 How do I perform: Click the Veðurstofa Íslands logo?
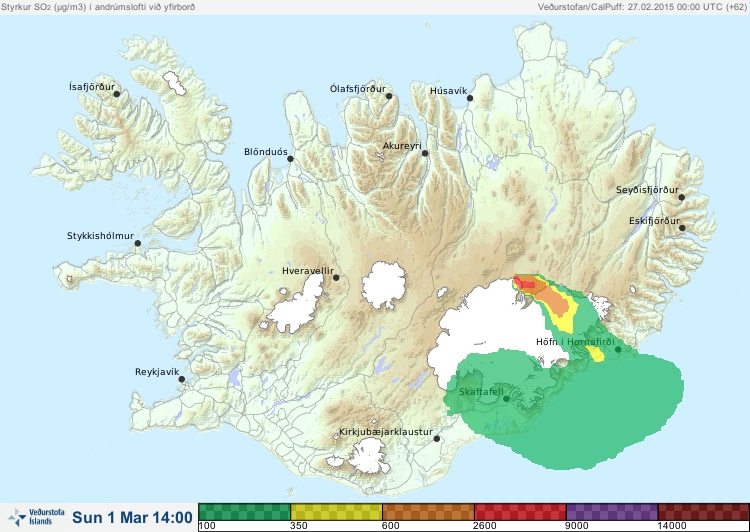click(x=36, y=517)
